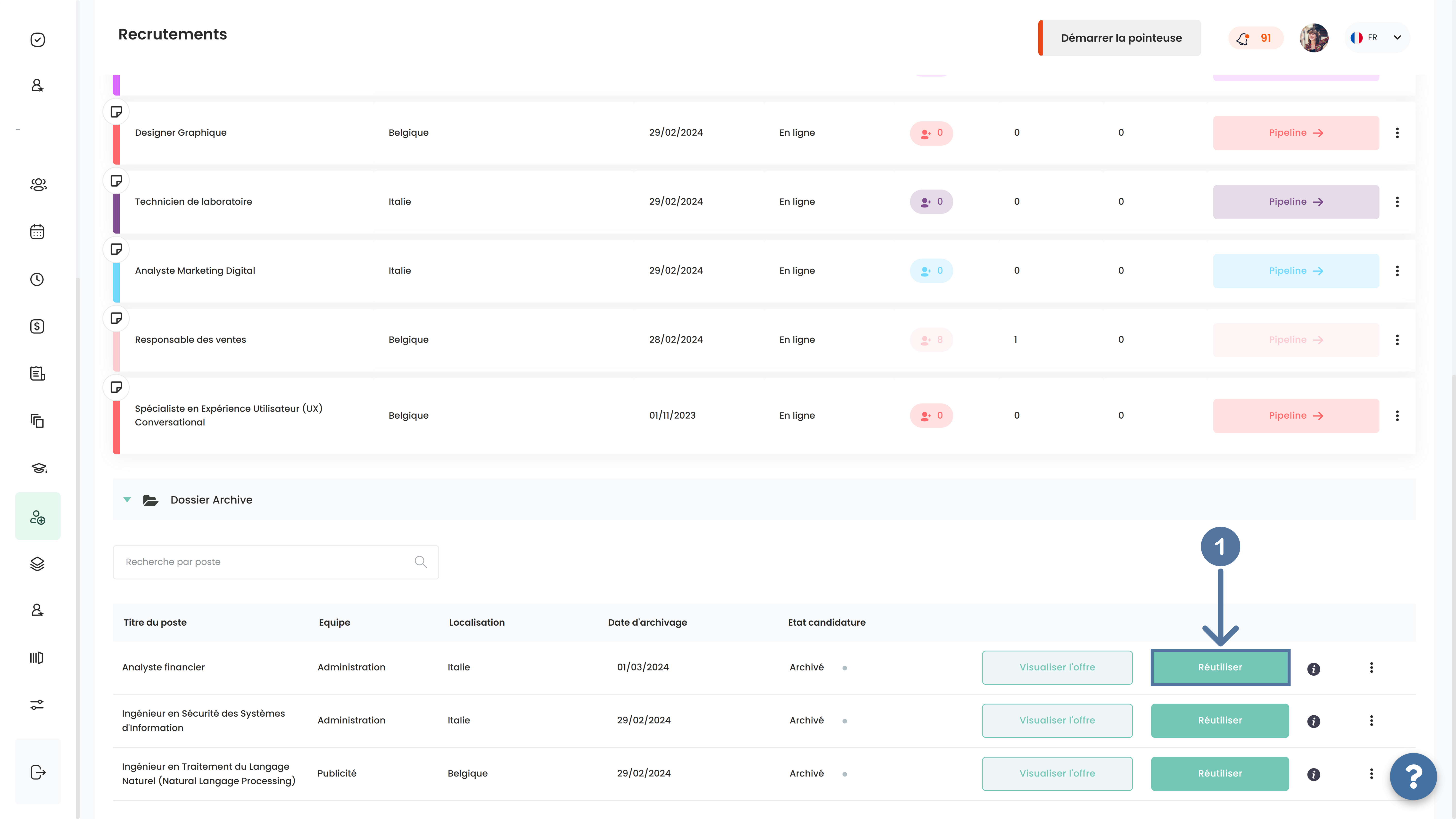1456x819 pixels.
Task: Visualiser l'offre for Ingénieur en Sécurité
Action: [x=1057, y=721]
